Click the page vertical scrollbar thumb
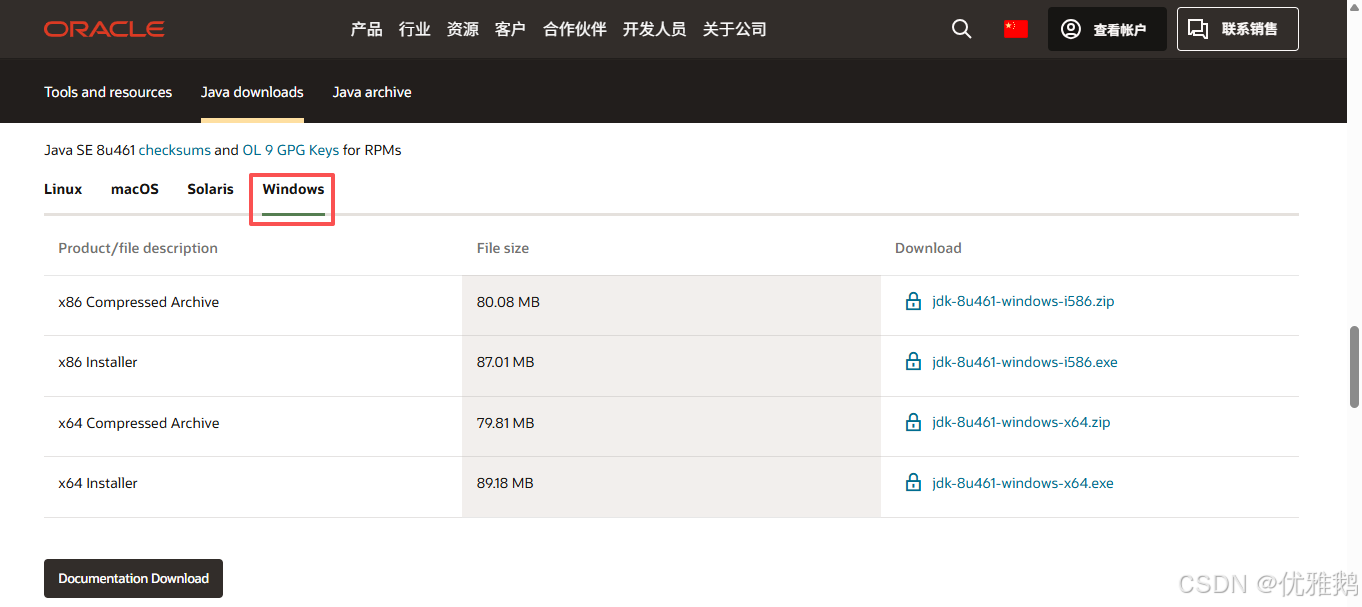The width and height of the screenshot is (1362, 607). (x=1355, y=366)
